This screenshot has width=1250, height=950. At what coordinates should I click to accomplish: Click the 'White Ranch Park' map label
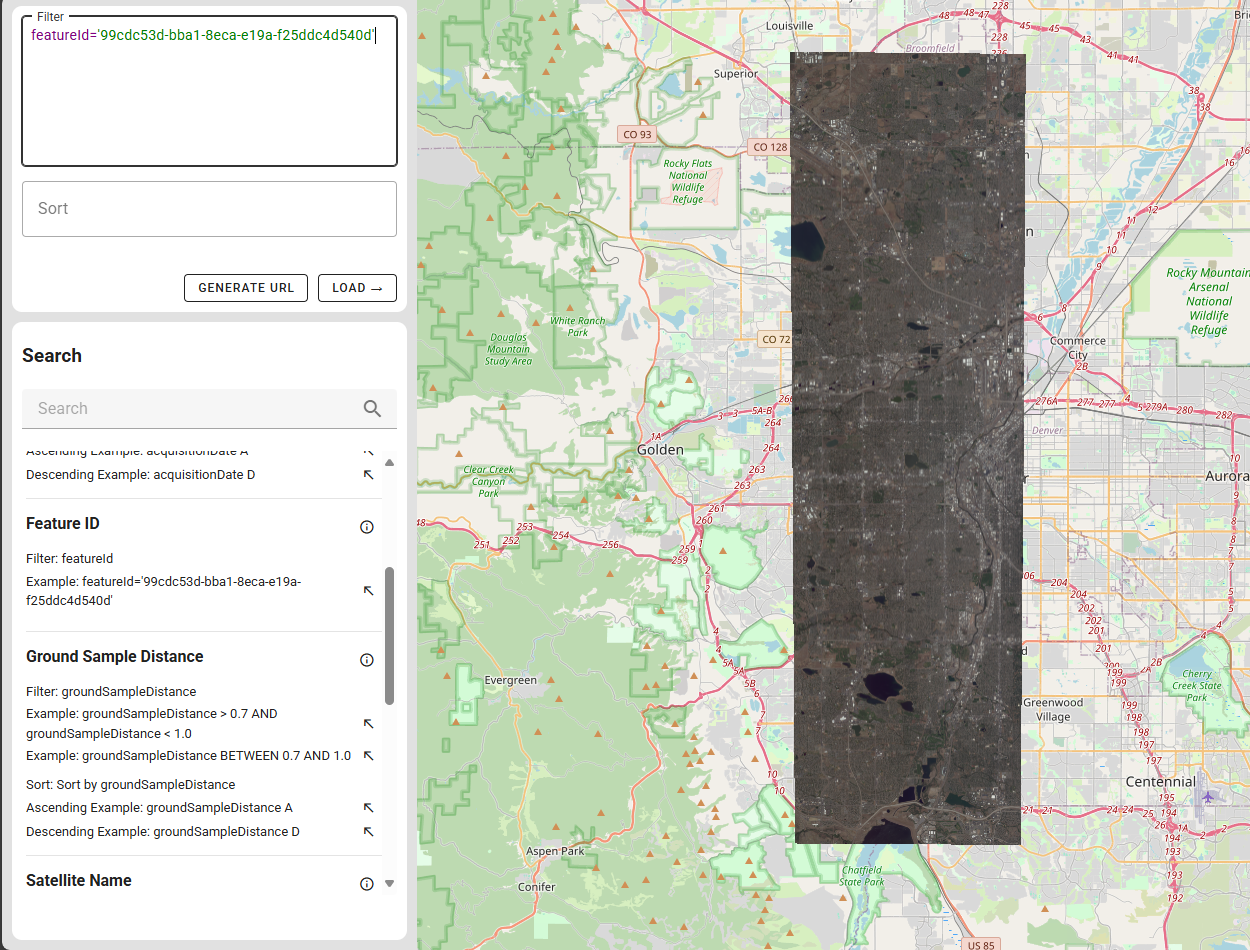click(x=577, y=327)
